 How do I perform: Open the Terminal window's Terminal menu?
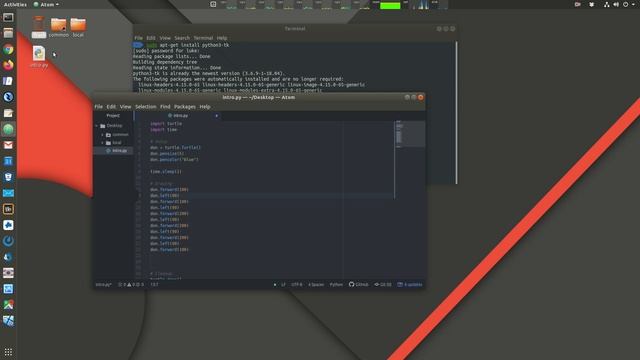(x=203, y=38)
